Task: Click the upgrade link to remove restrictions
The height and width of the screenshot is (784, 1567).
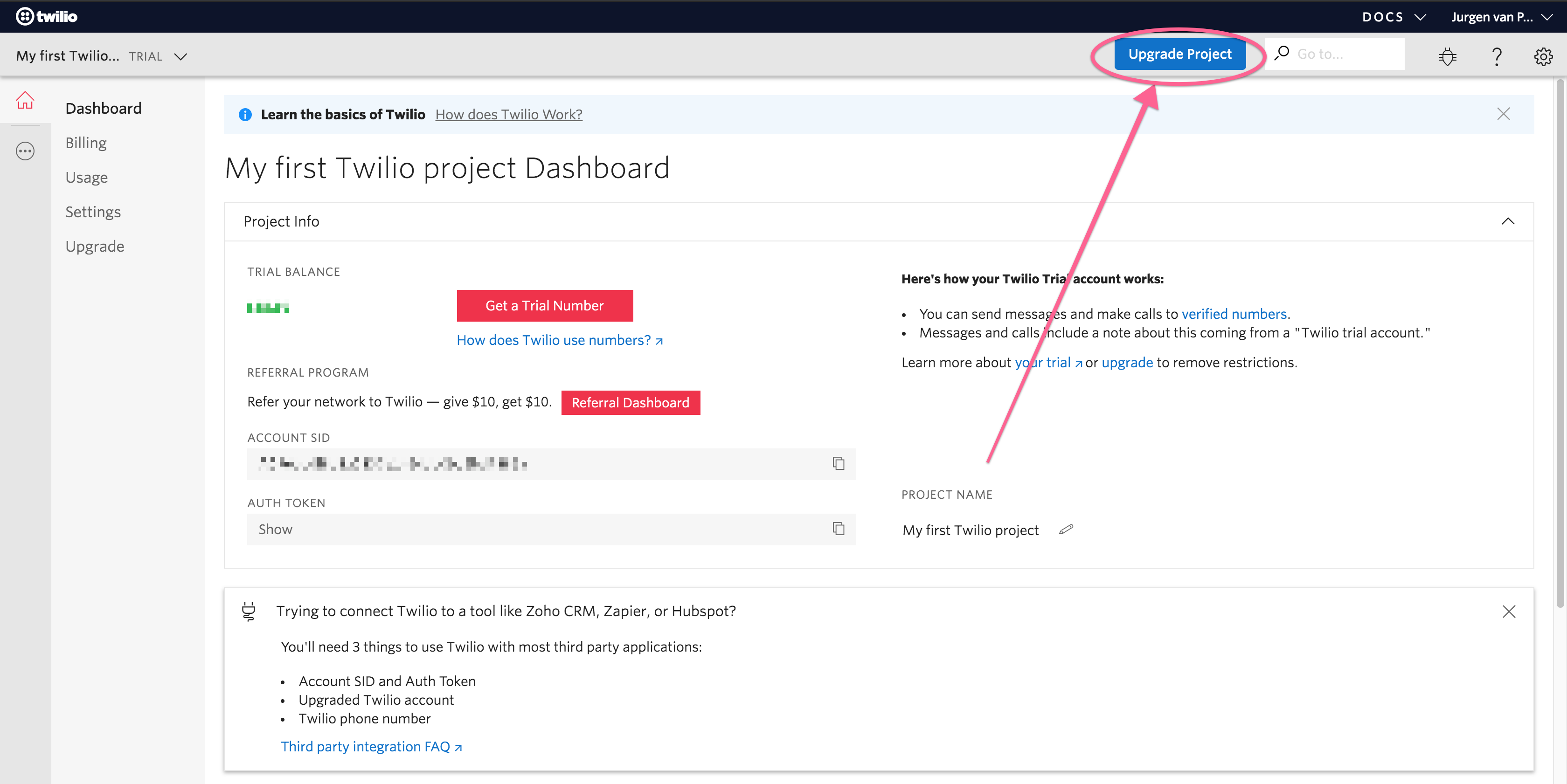Action: click(x=1127, y=363)
